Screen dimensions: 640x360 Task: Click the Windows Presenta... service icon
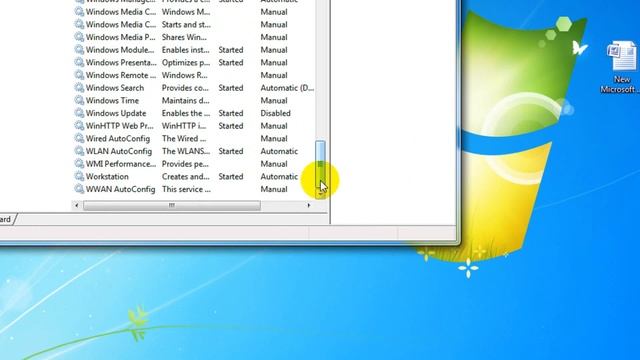point(79,62)
